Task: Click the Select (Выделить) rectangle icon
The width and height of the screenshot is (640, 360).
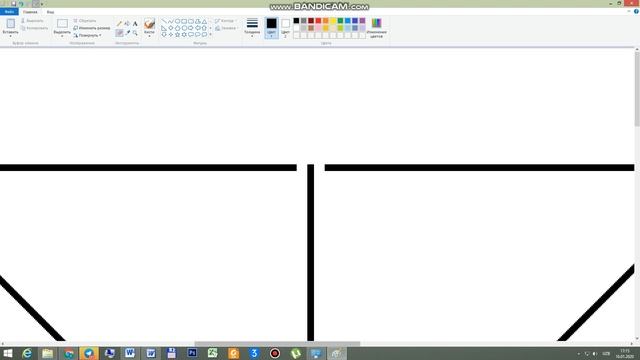Action: (62, 23)
